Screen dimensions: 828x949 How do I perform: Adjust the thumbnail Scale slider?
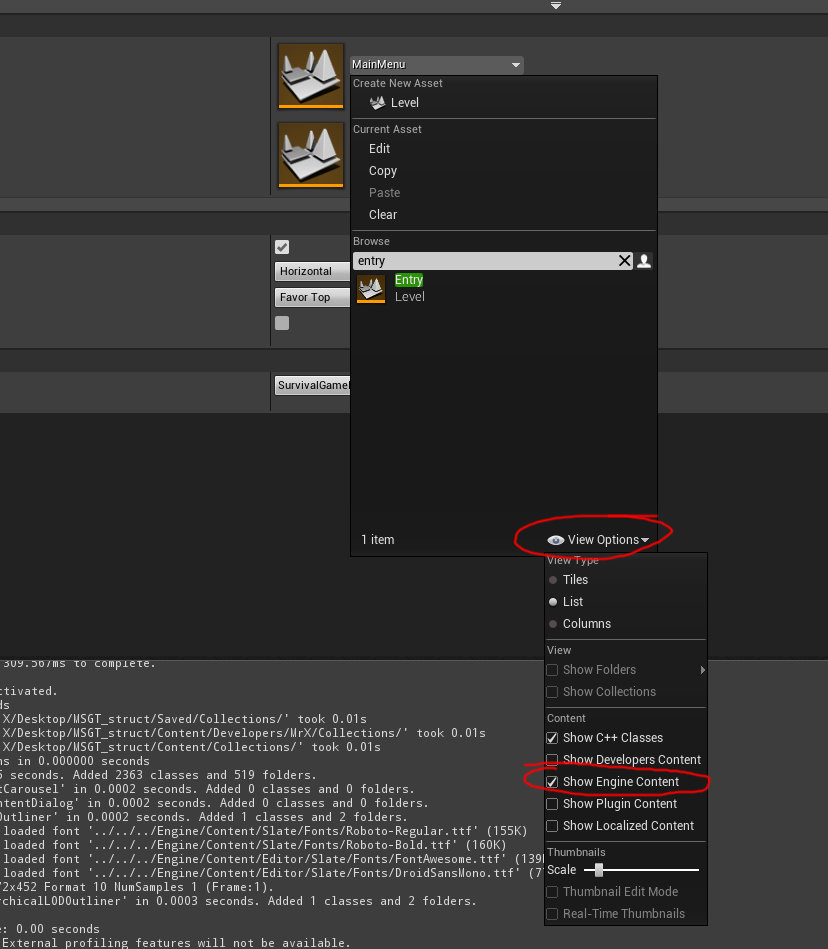599,870
